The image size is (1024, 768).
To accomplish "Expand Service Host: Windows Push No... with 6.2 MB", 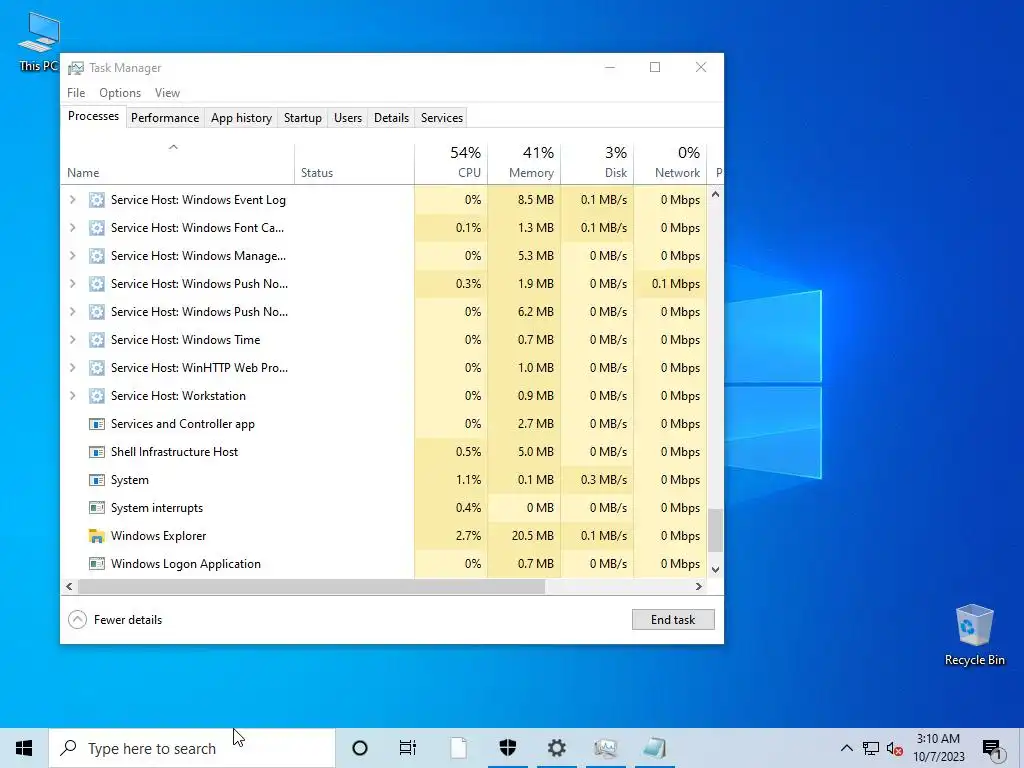I will (72, 312).
